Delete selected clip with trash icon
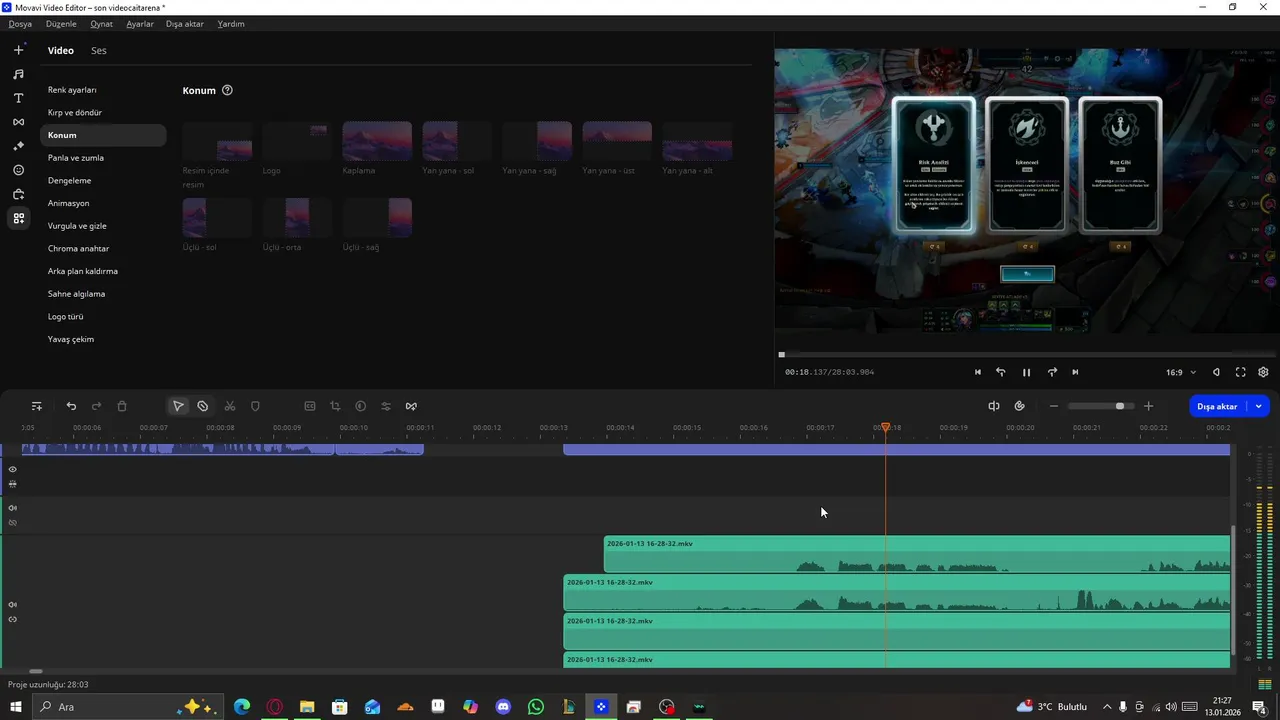1280x720 pixels. pyautogui.click(x=122, y=406)
